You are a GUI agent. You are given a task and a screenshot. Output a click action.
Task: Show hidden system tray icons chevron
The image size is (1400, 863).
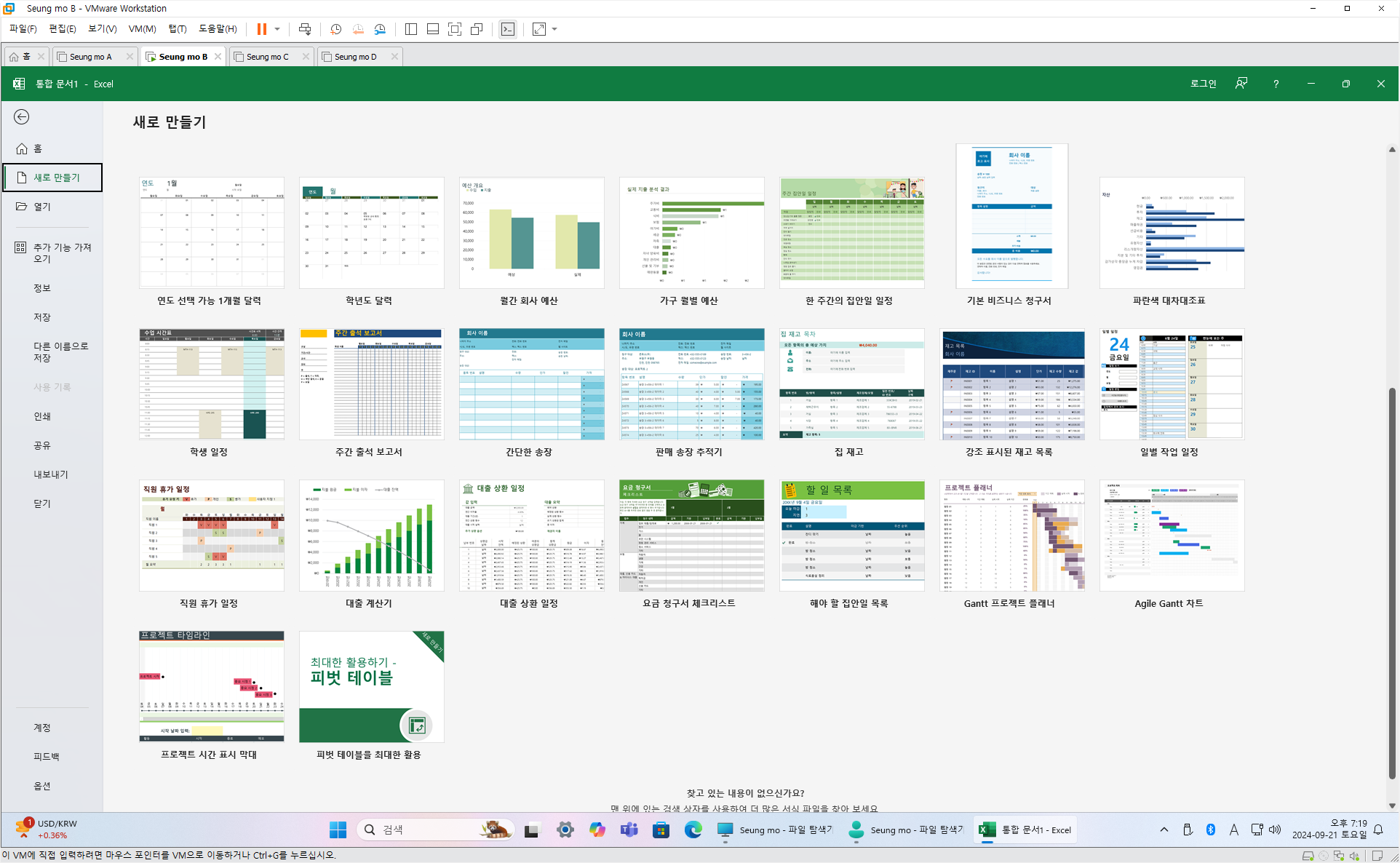(x=1164, y=830)
